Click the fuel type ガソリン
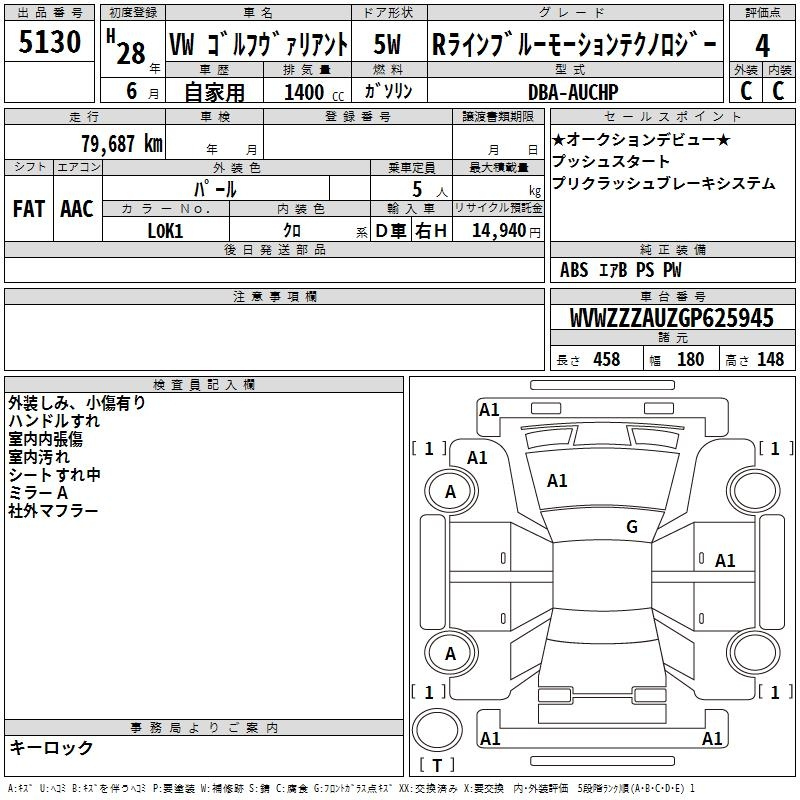 click(388, 91)
